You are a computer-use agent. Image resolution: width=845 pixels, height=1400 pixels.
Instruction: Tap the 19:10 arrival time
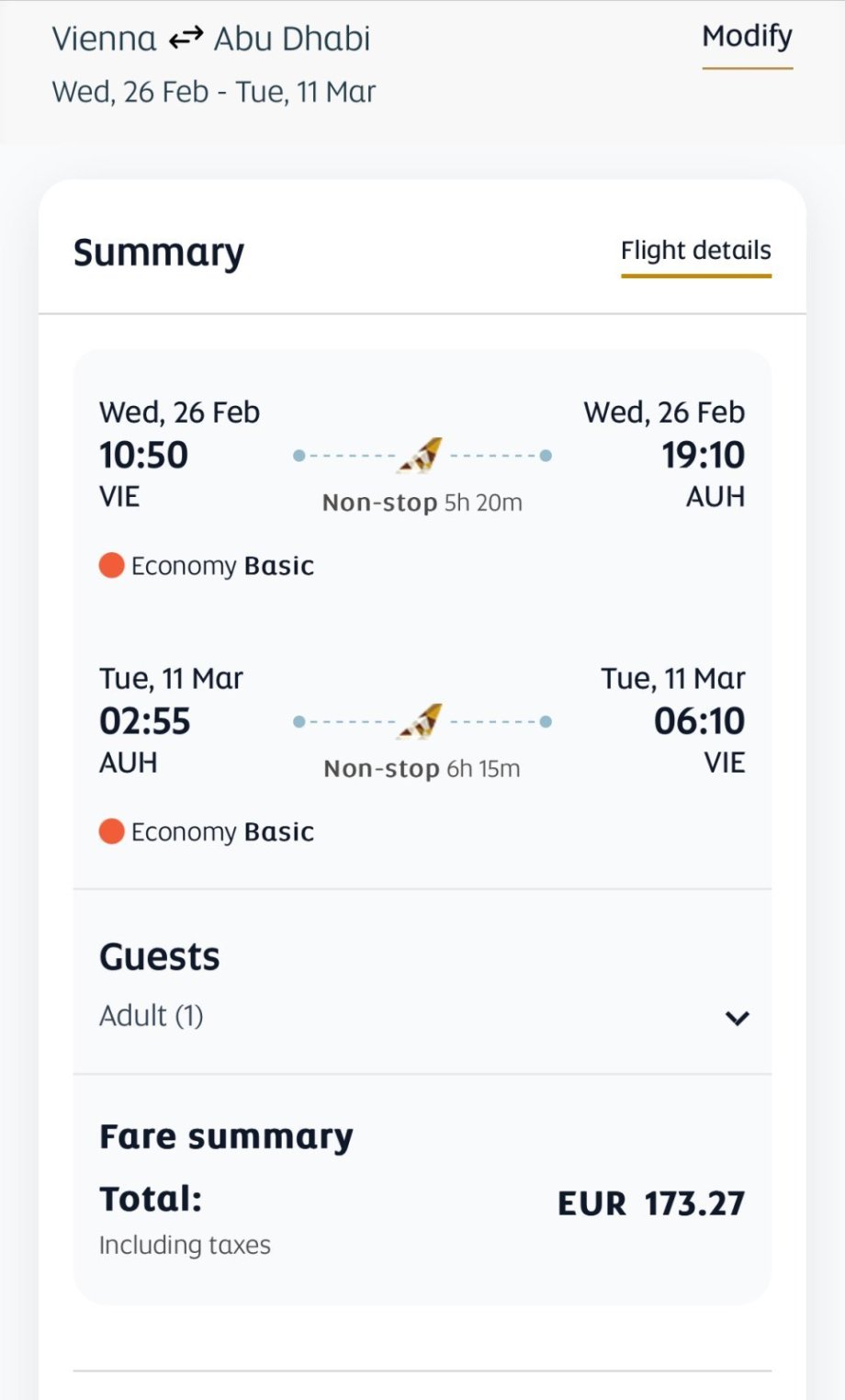703,455
